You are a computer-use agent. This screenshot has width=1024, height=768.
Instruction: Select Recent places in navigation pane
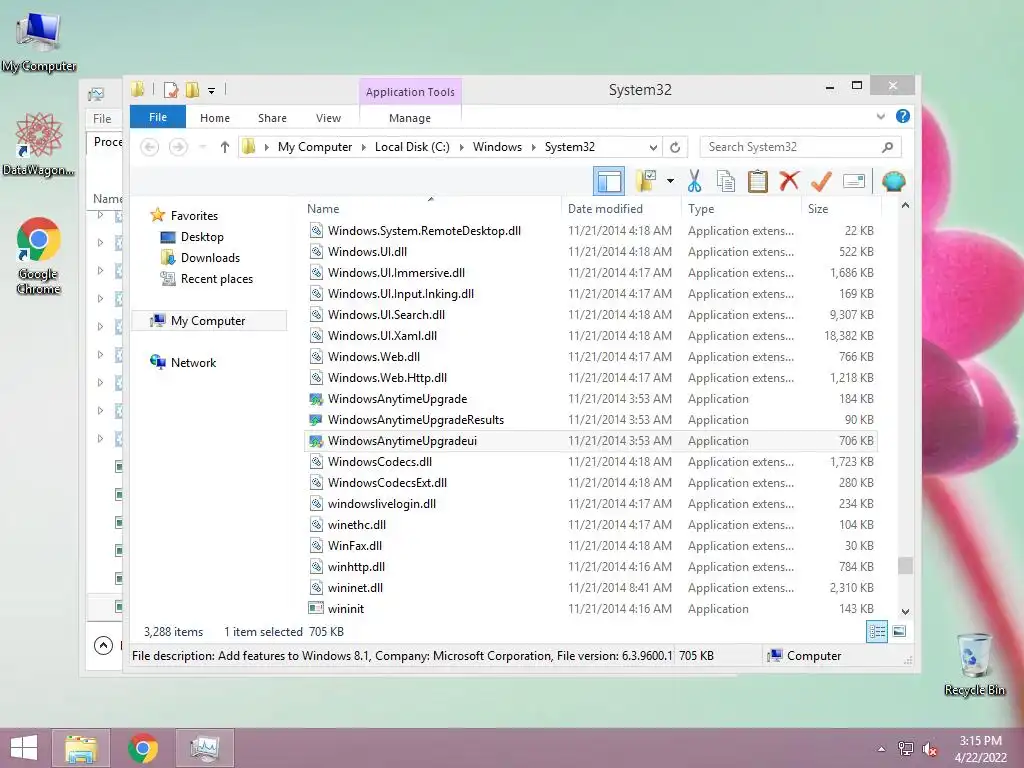pyautogui.click(x=216, y=279)
